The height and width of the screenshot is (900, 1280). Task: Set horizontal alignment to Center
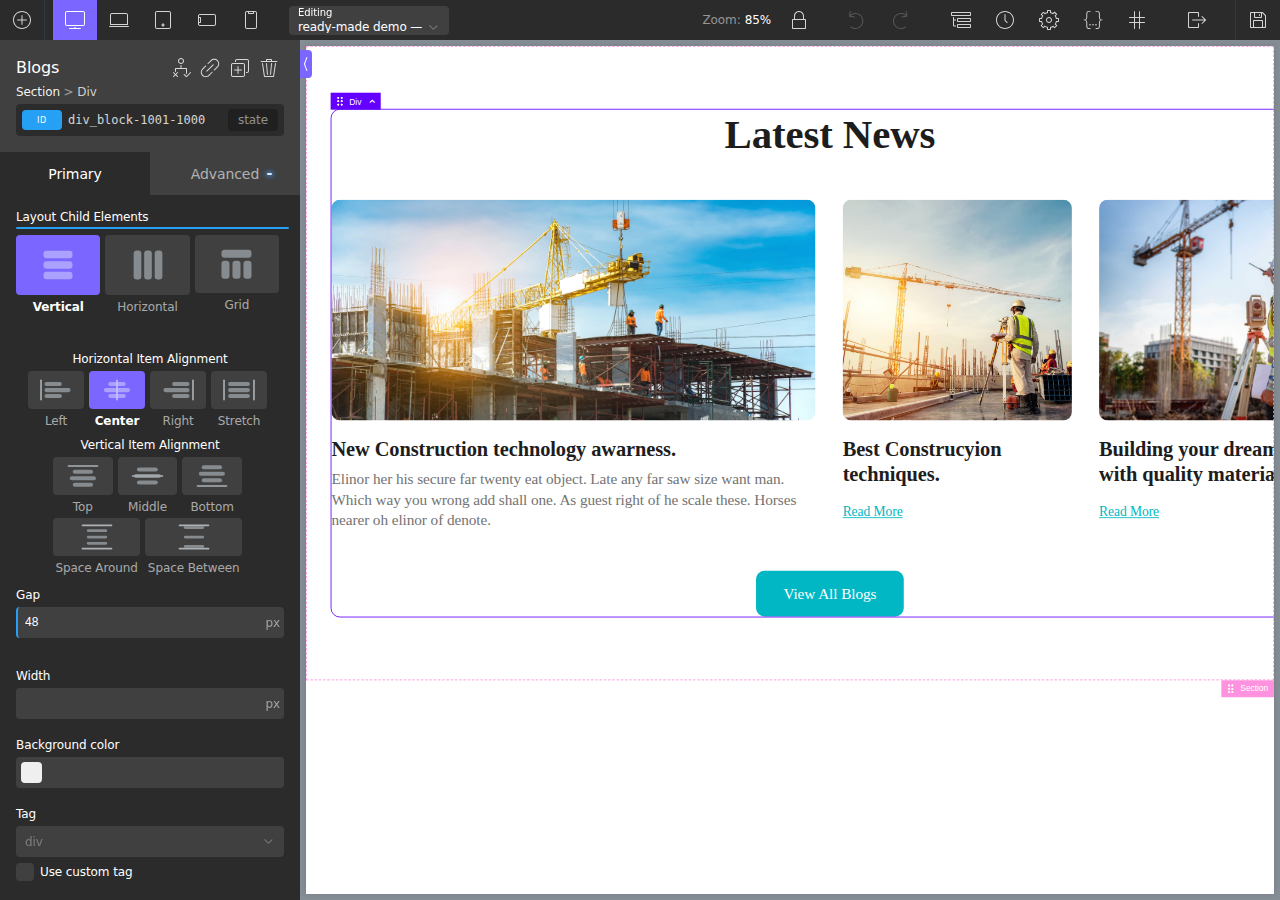pyautogui.click(x=117, y=390)
